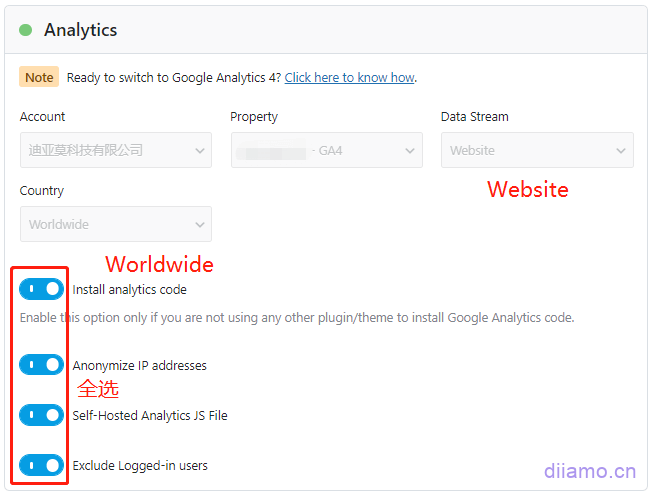This screenshot has width=653, height=495.
Task: Click the chevron arrow in Country field
Action: [196, 225]
